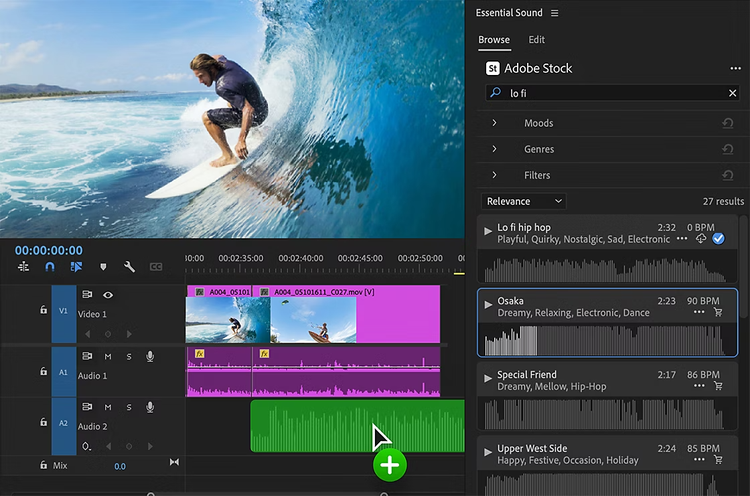Toggle the timeline Snap magnet icon
Screen dimensions: 750x496
point(50,267)
